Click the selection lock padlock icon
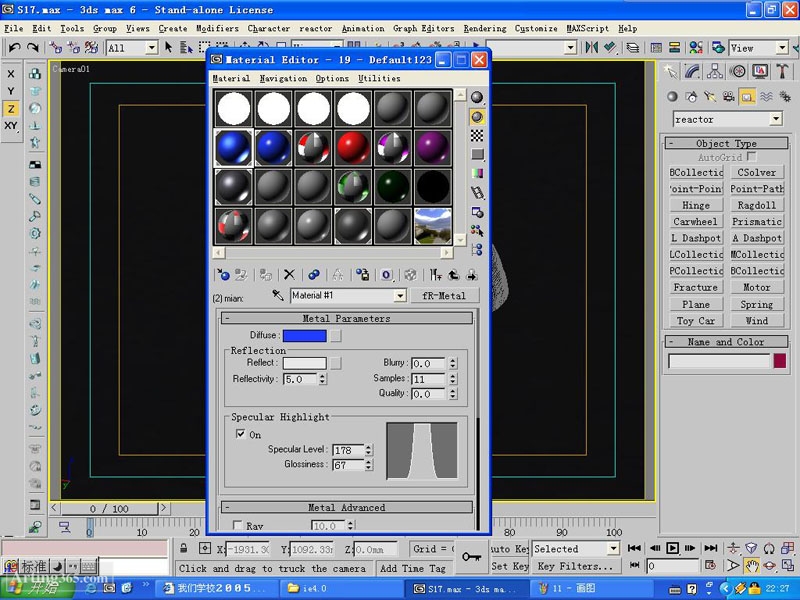 click(184, 548)
